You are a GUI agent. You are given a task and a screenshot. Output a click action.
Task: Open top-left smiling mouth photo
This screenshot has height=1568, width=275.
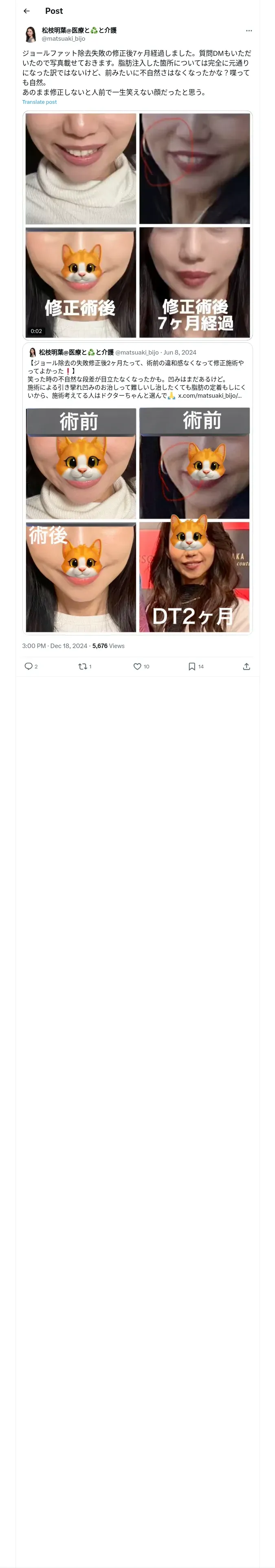(81, 169)
